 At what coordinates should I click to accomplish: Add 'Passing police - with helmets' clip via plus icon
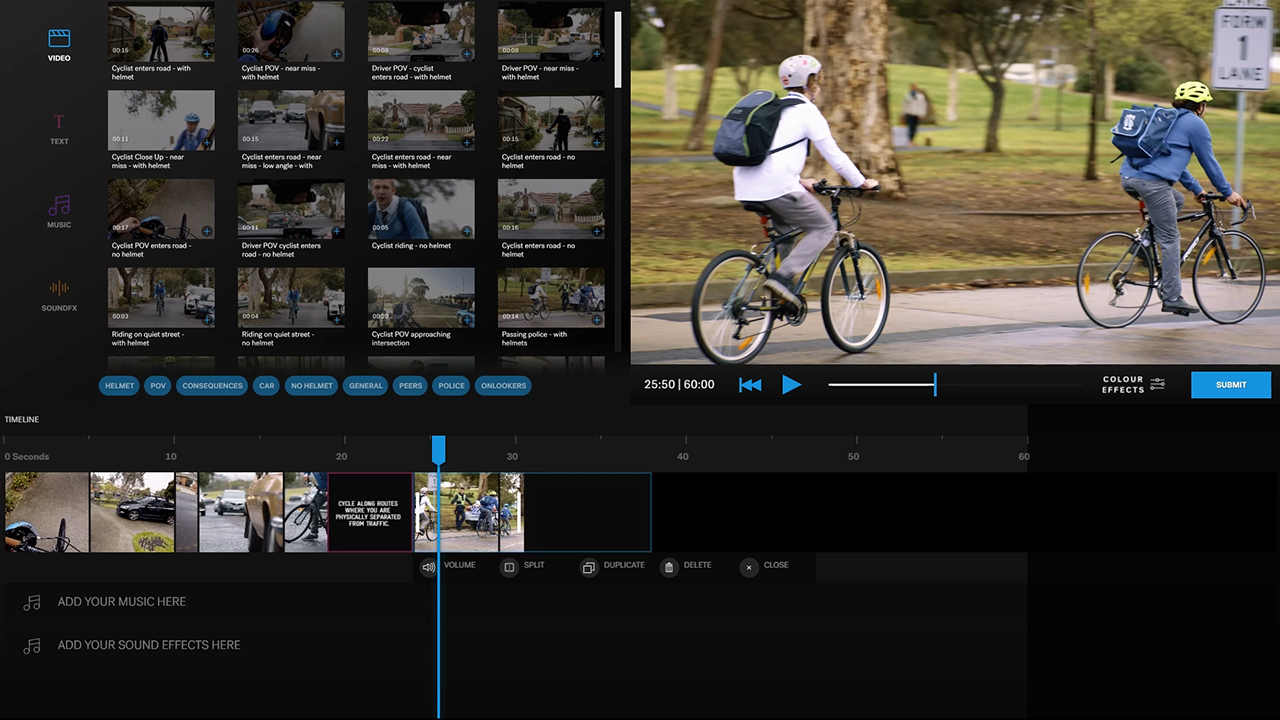(x=597, y=320)
